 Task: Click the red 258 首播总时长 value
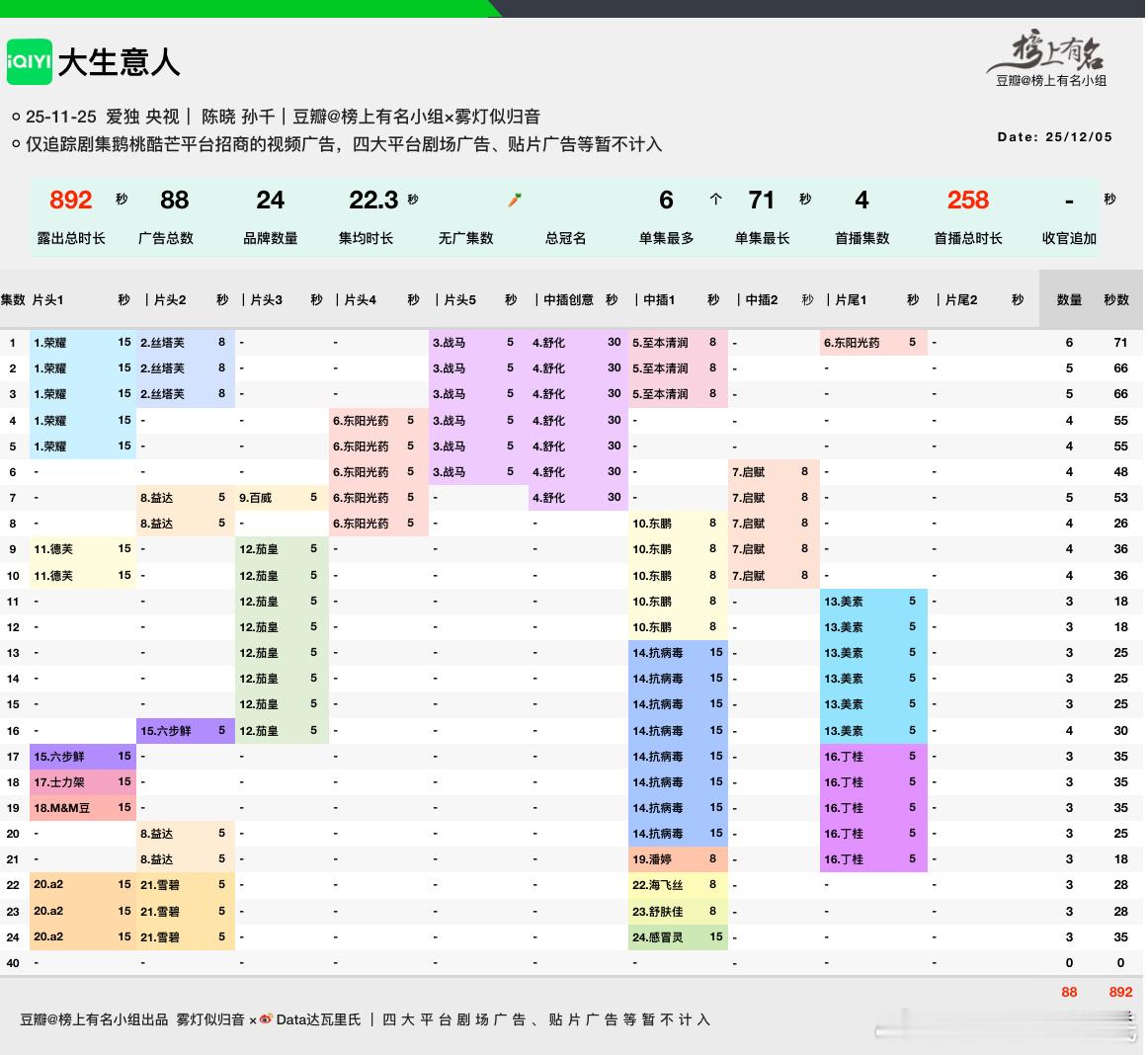point(968,200)
